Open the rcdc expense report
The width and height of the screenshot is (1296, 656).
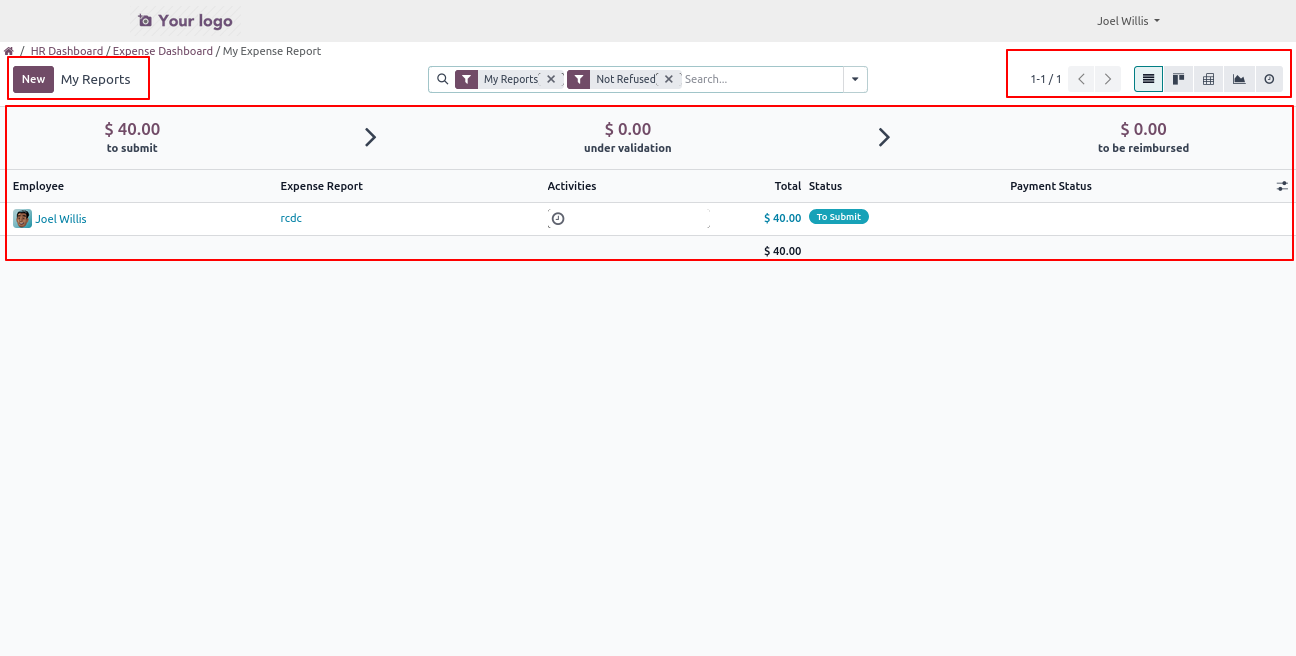pyautogui.click(x=291, y=218)
